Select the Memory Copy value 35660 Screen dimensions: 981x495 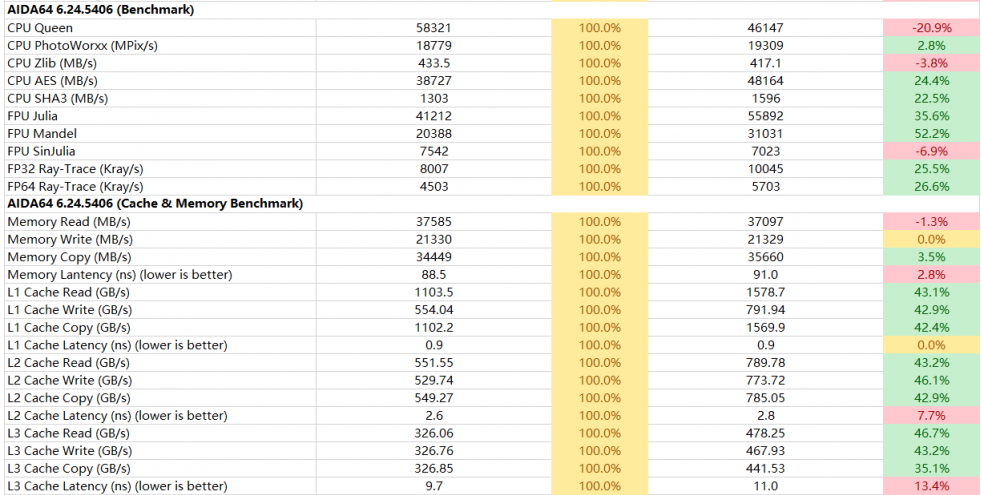point(765,257)
